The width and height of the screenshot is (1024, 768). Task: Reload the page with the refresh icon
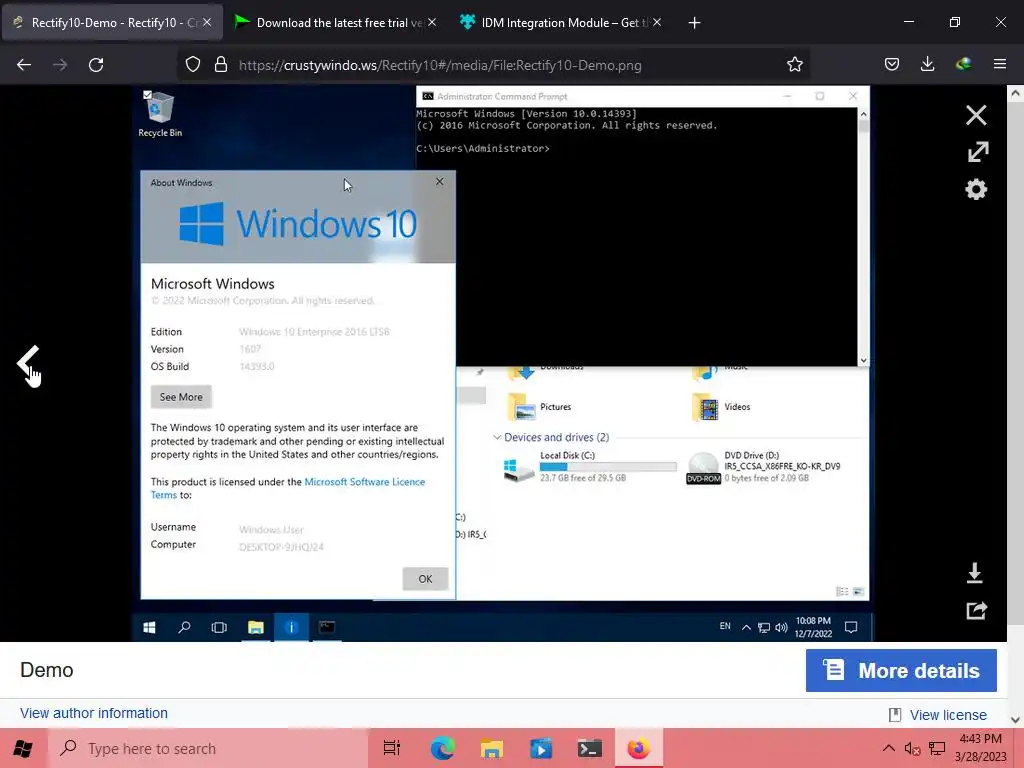(96, 65)
